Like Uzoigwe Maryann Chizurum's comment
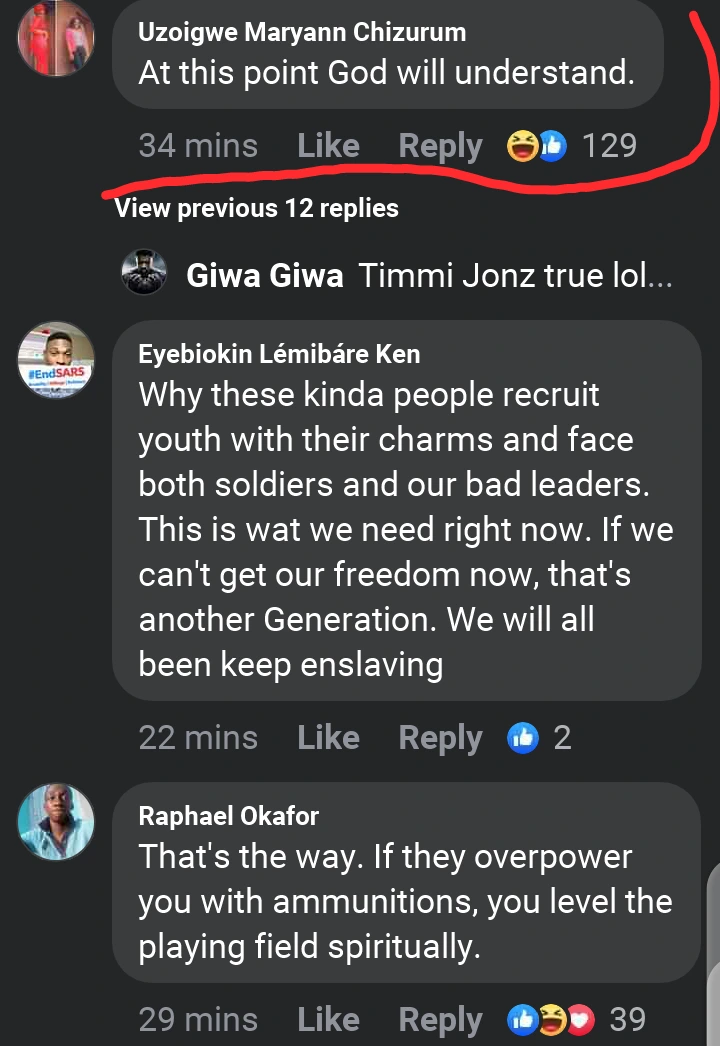Image resolution: width=720 pixels, height=1046 pixels. click(328, 146)
